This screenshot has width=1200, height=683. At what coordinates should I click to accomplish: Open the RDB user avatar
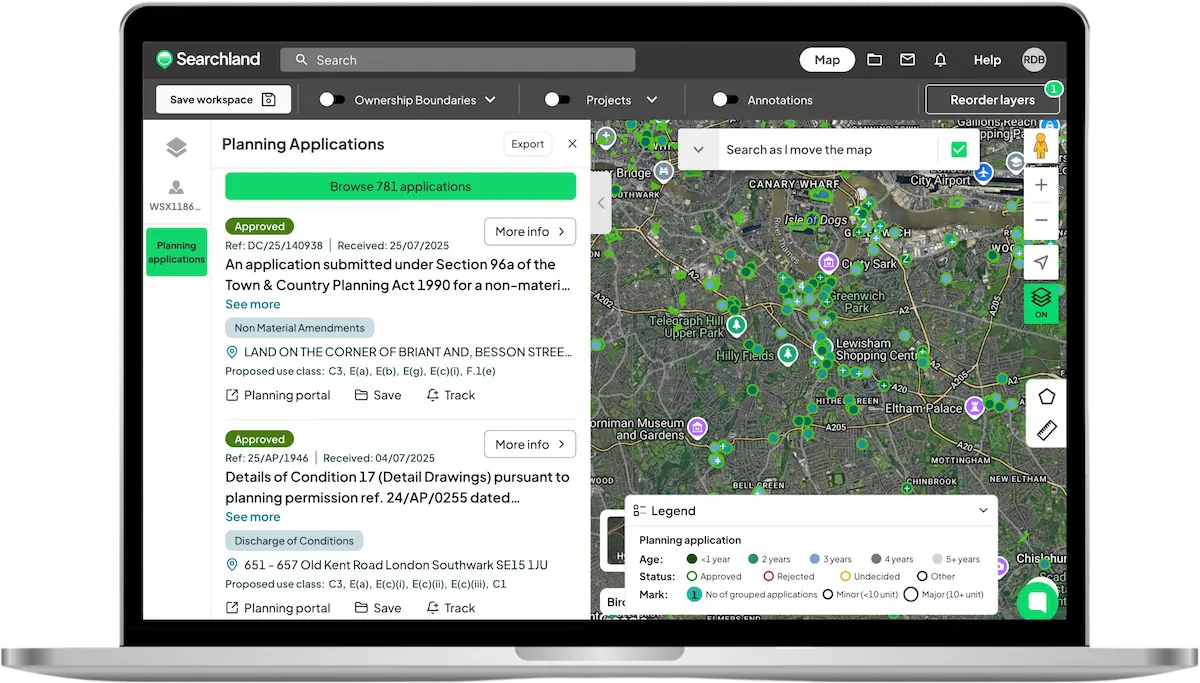pos(1033,60)
